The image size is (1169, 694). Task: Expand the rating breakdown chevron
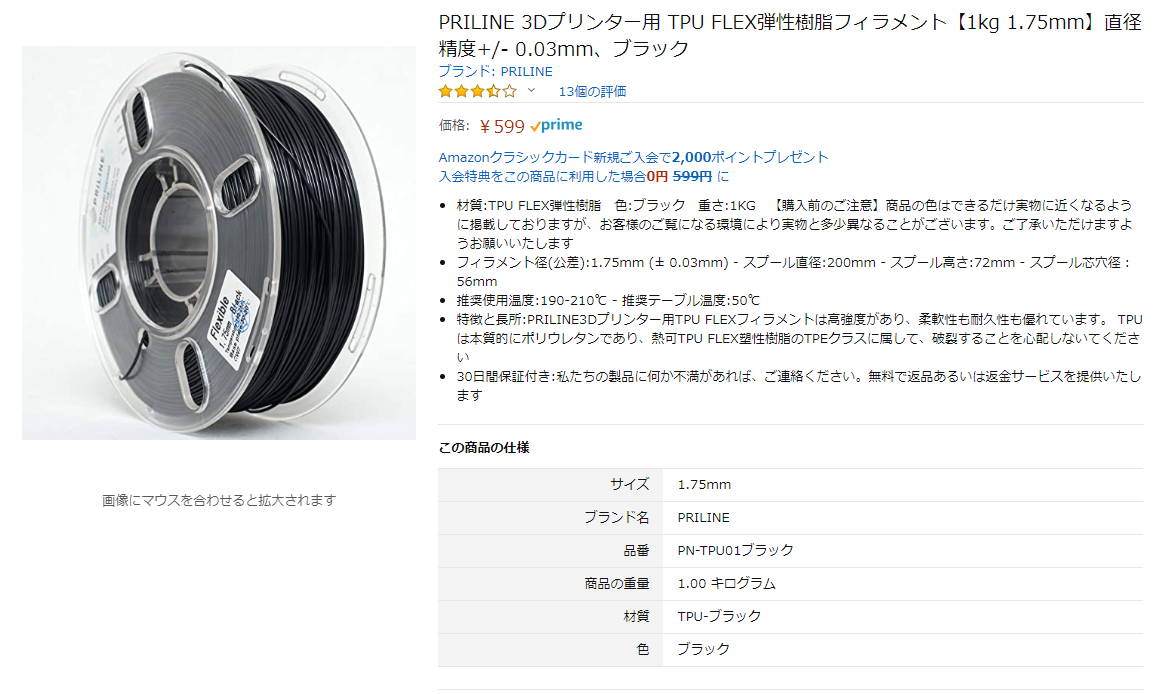532,90
